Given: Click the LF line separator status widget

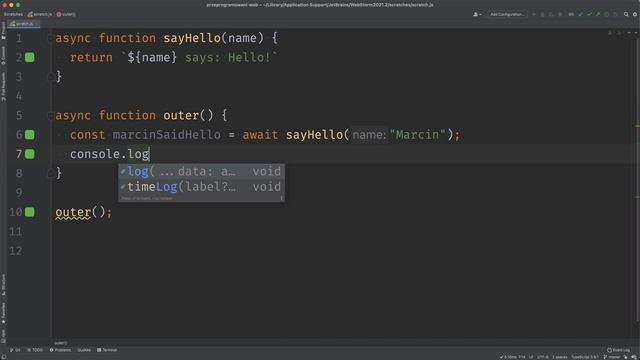Looking at the screenshot, I should tap(531, 357).
